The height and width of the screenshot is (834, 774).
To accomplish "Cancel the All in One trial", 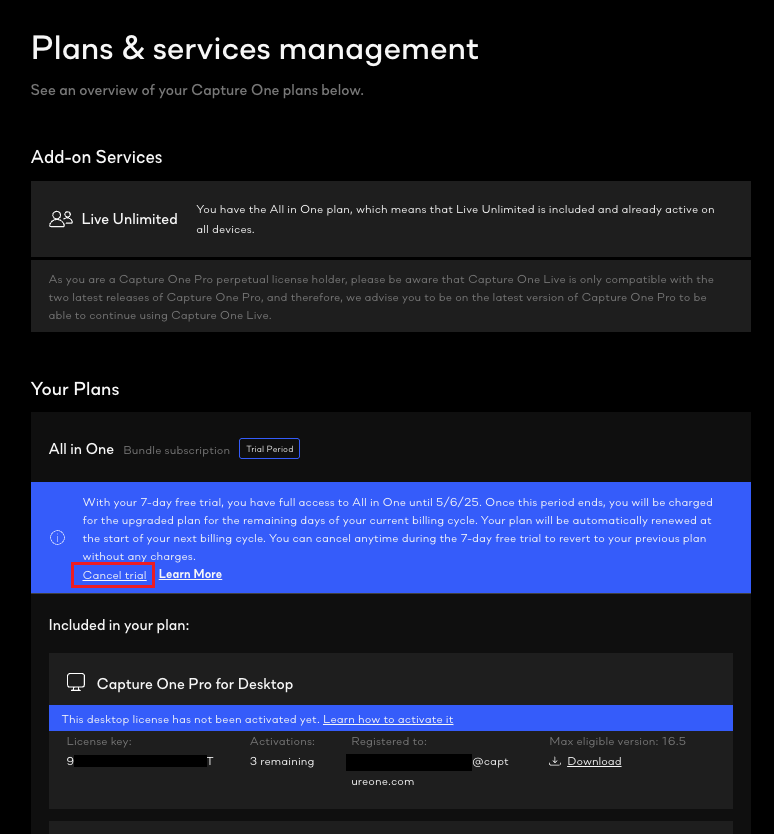I will (114, 575).
